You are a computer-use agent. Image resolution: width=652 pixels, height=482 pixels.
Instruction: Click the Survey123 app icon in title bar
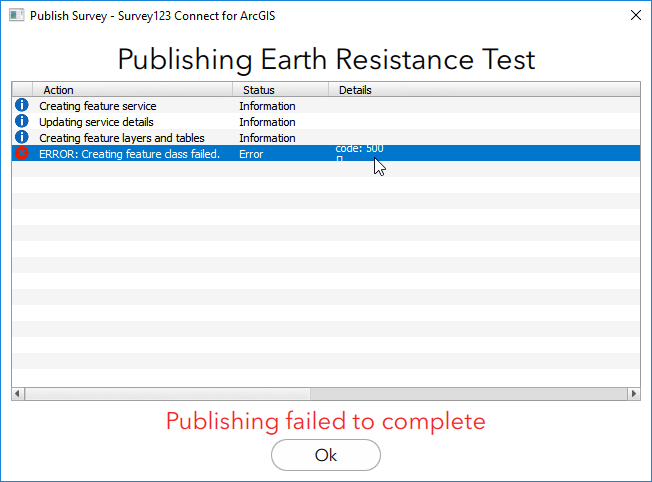coord(16,16)
